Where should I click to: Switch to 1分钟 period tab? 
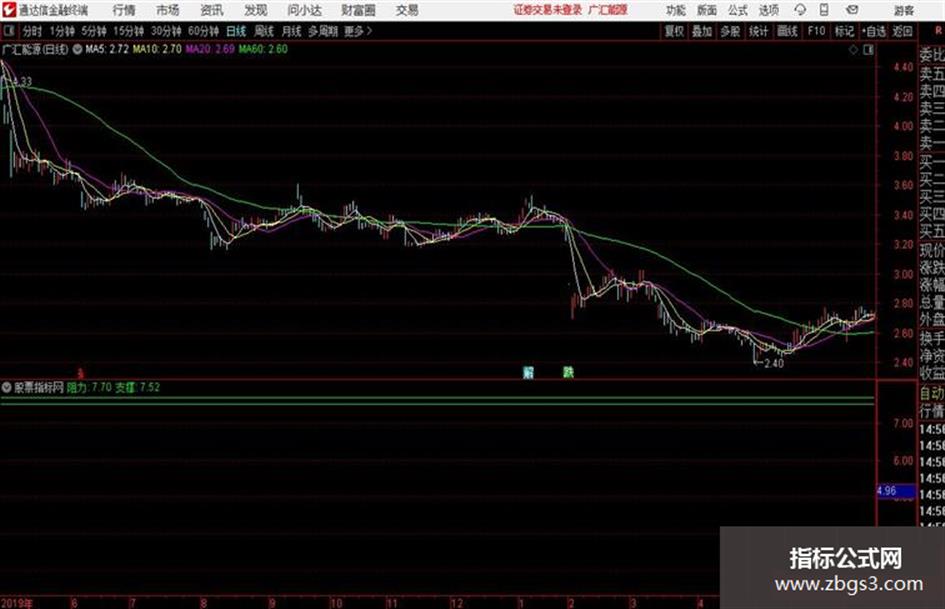point(62,31)
